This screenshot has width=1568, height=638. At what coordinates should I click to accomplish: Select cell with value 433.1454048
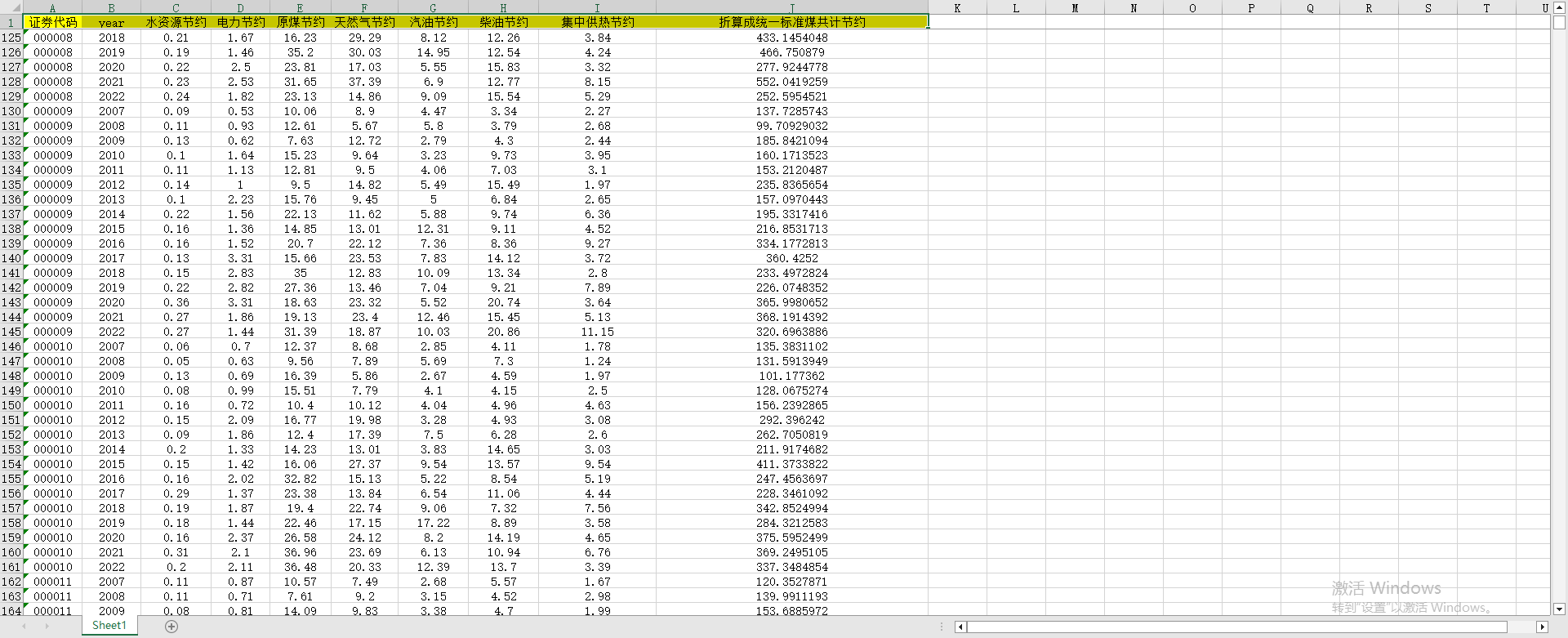(791, 38)
